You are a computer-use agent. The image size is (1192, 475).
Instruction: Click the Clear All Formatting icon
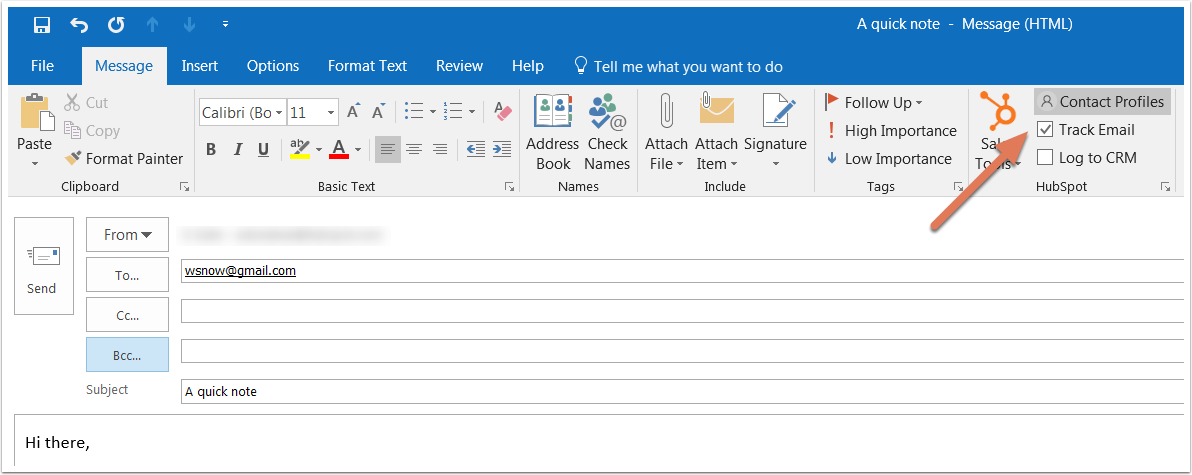(503, 112)
